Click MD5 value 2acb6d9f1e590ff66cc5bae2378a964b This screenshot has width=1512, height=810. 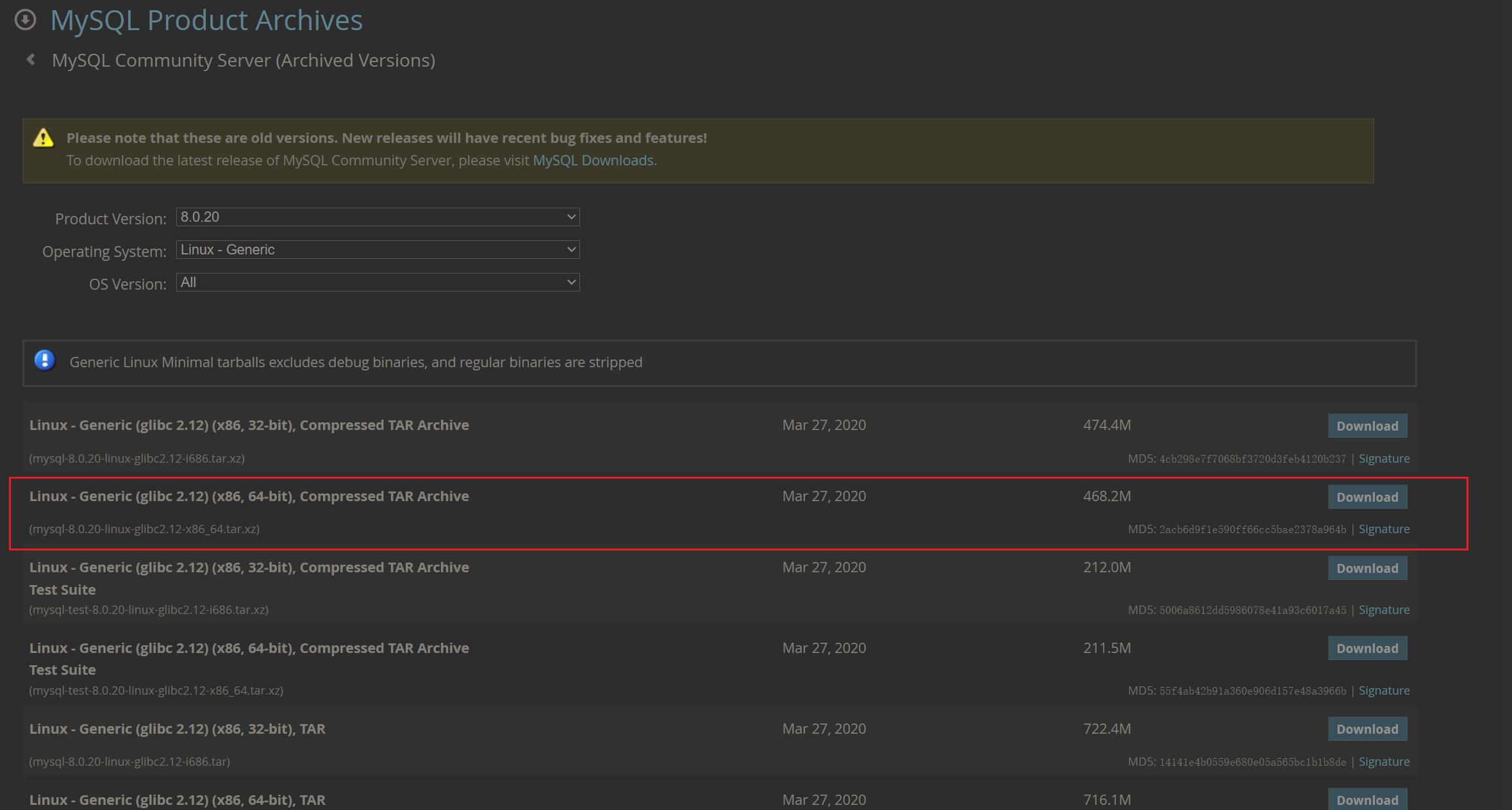click(x=1252, y=529)
